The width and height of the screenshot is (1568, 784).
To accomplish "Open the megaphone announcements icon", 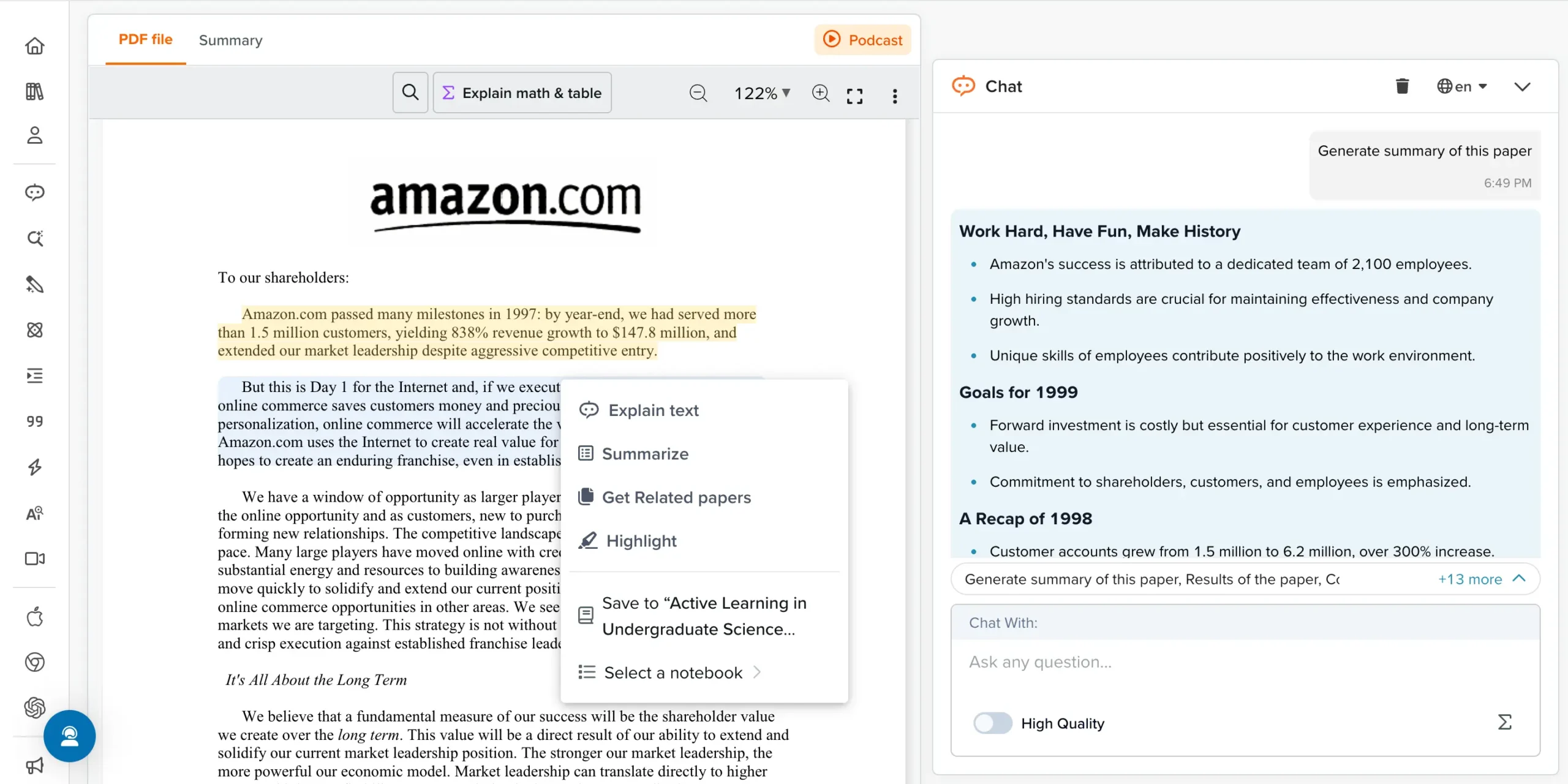I will pos(34,766).
